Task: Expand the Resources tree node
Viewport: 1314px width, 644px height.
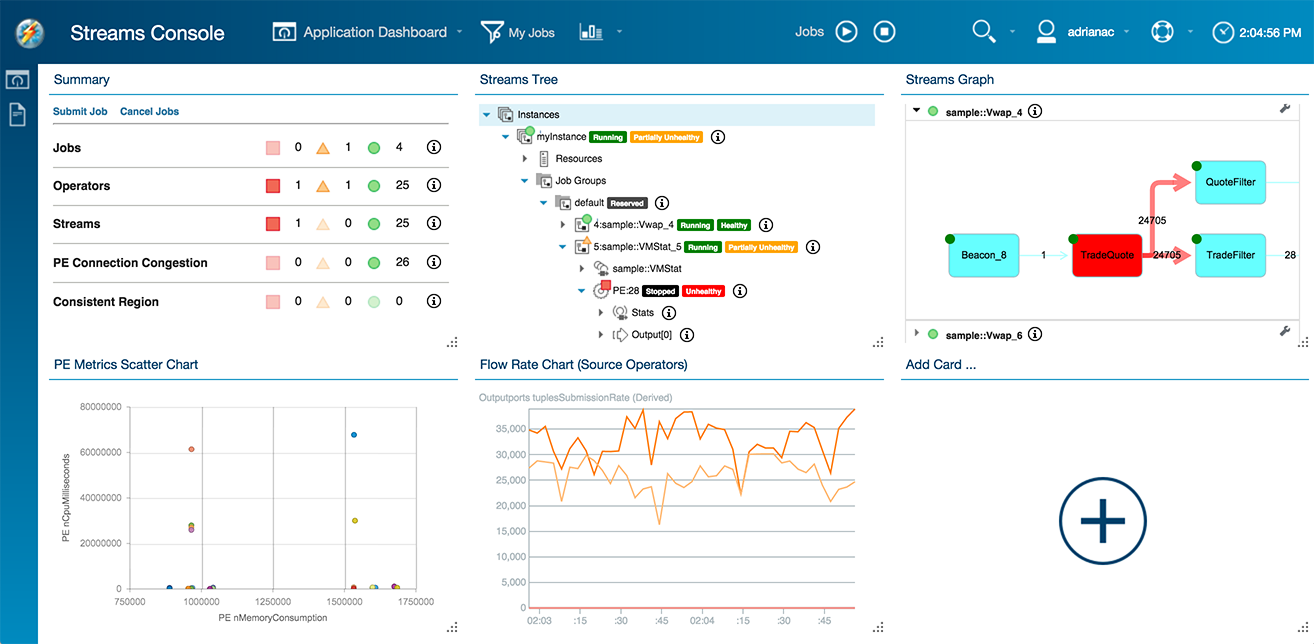Action: pos(525,158)
